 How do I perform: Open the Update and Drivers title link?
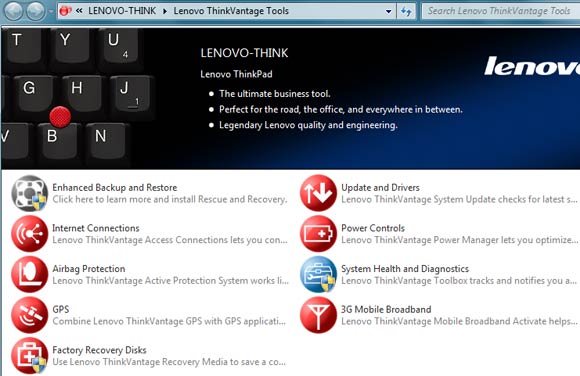click(380, 187)
